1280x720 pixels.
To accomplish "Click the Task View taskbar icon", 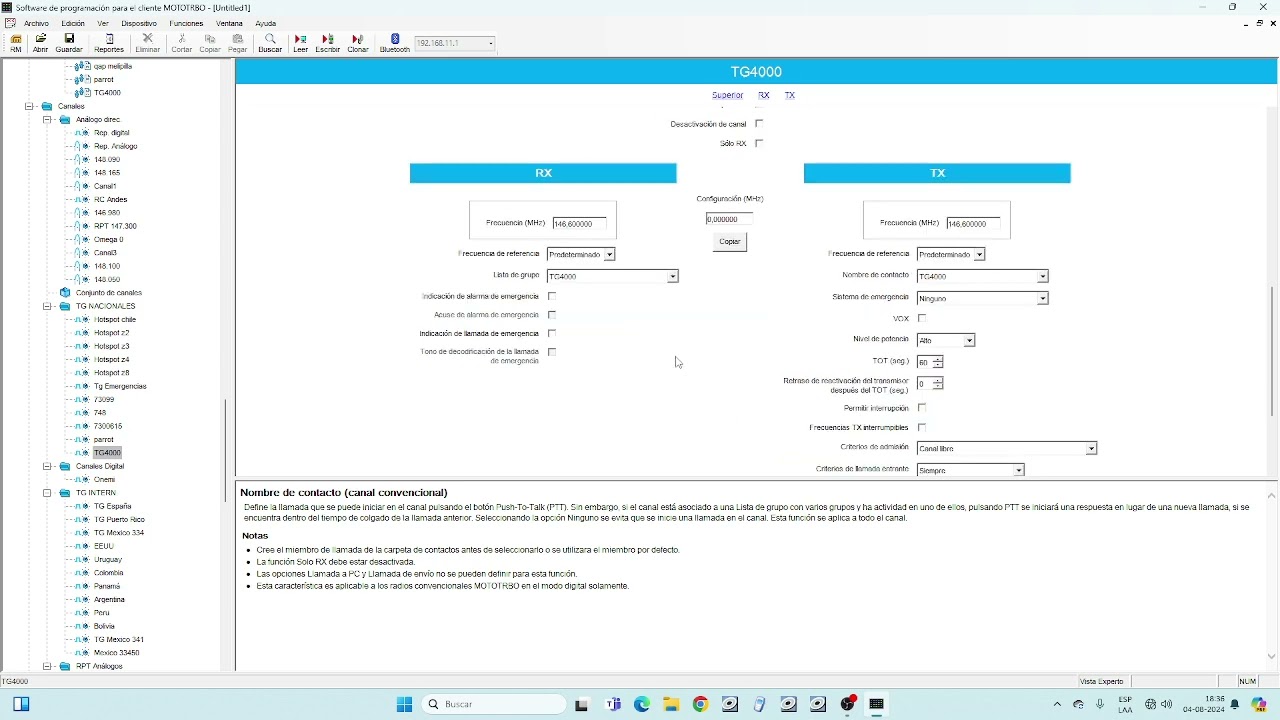I will coord(582,704).
